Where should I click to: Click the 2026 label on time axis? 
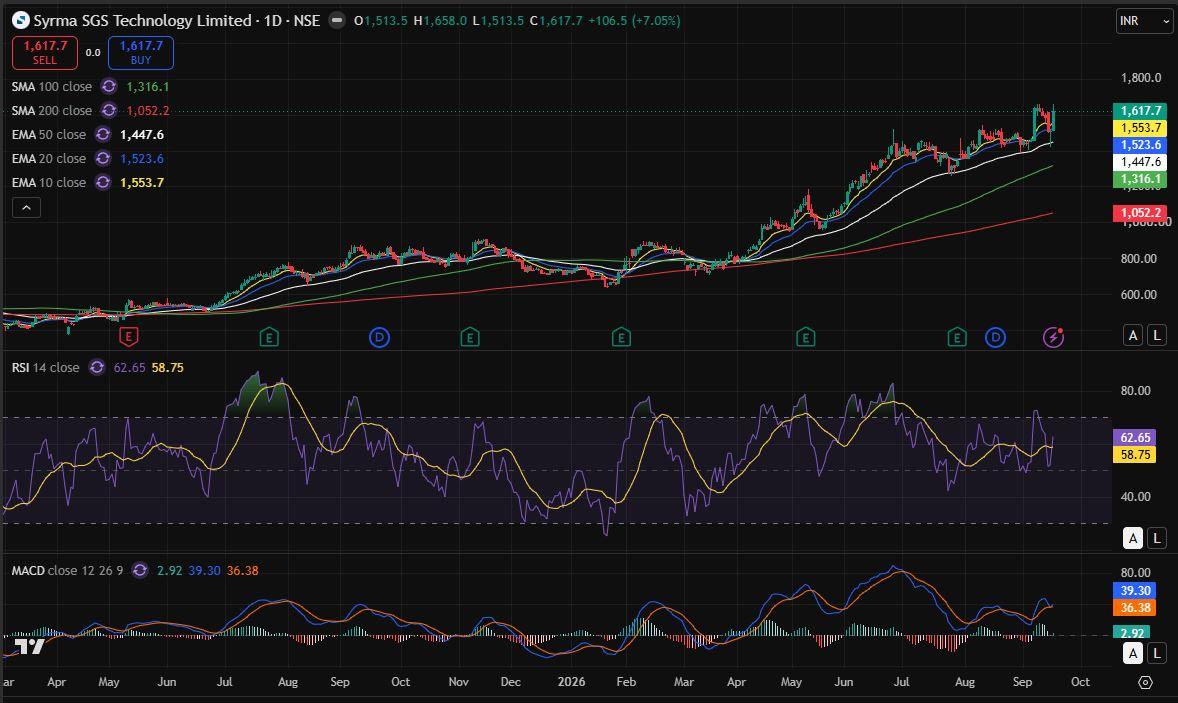pos(571,682)
